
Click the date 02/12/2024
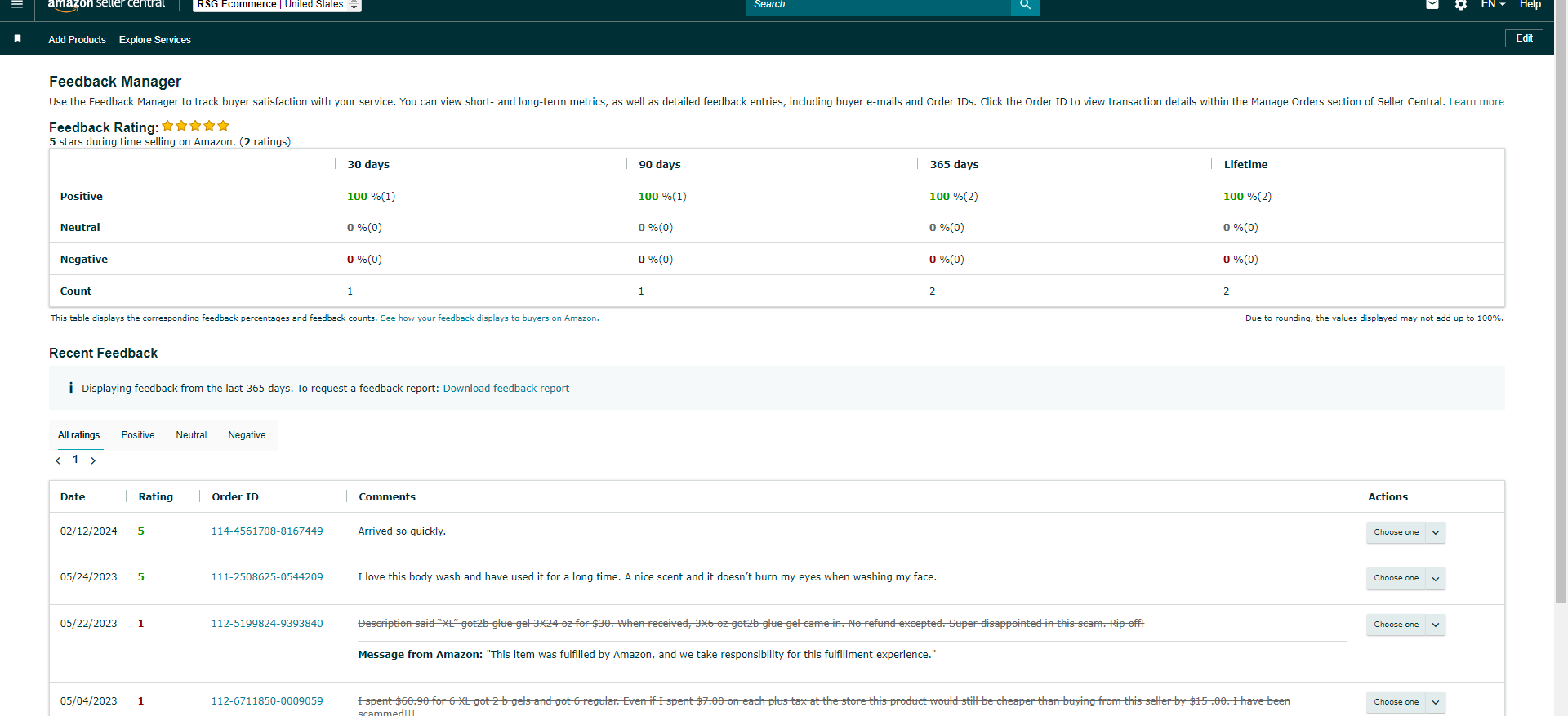[88, 531]
